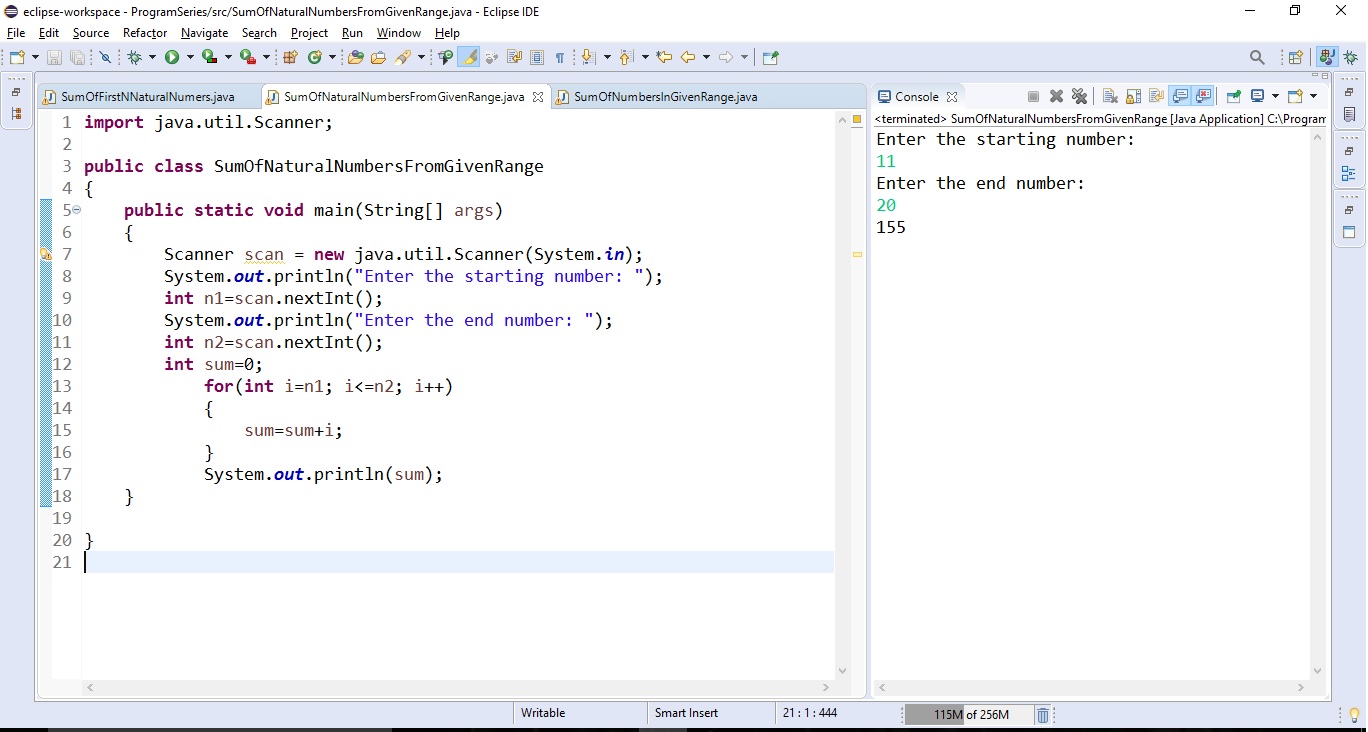Switch to SumOfFirstNNaturalNumers.java tab
The width and height of the screenshot is (1368, 732).
click(x=147, y=96)
